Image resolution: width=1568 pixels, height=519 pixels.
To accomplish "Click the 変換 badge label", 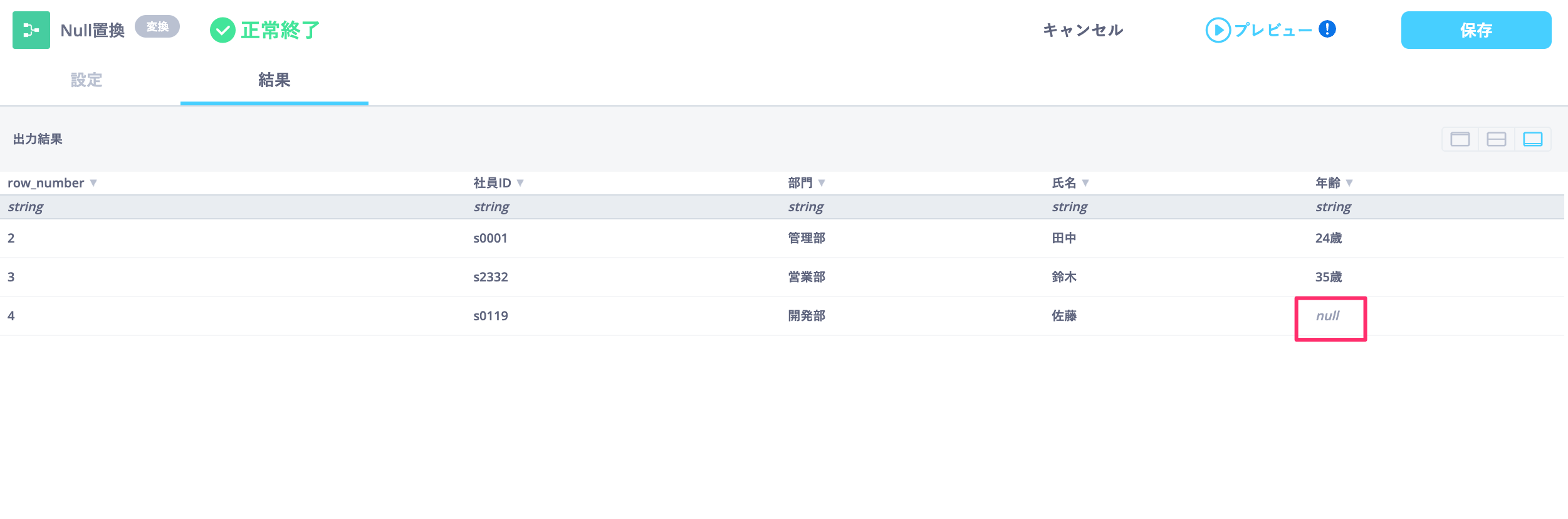I will (157, 27).
